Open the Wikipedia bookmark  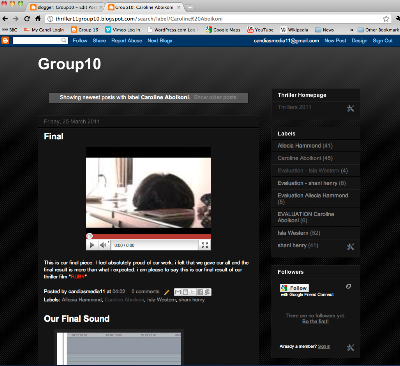point(294,30)
